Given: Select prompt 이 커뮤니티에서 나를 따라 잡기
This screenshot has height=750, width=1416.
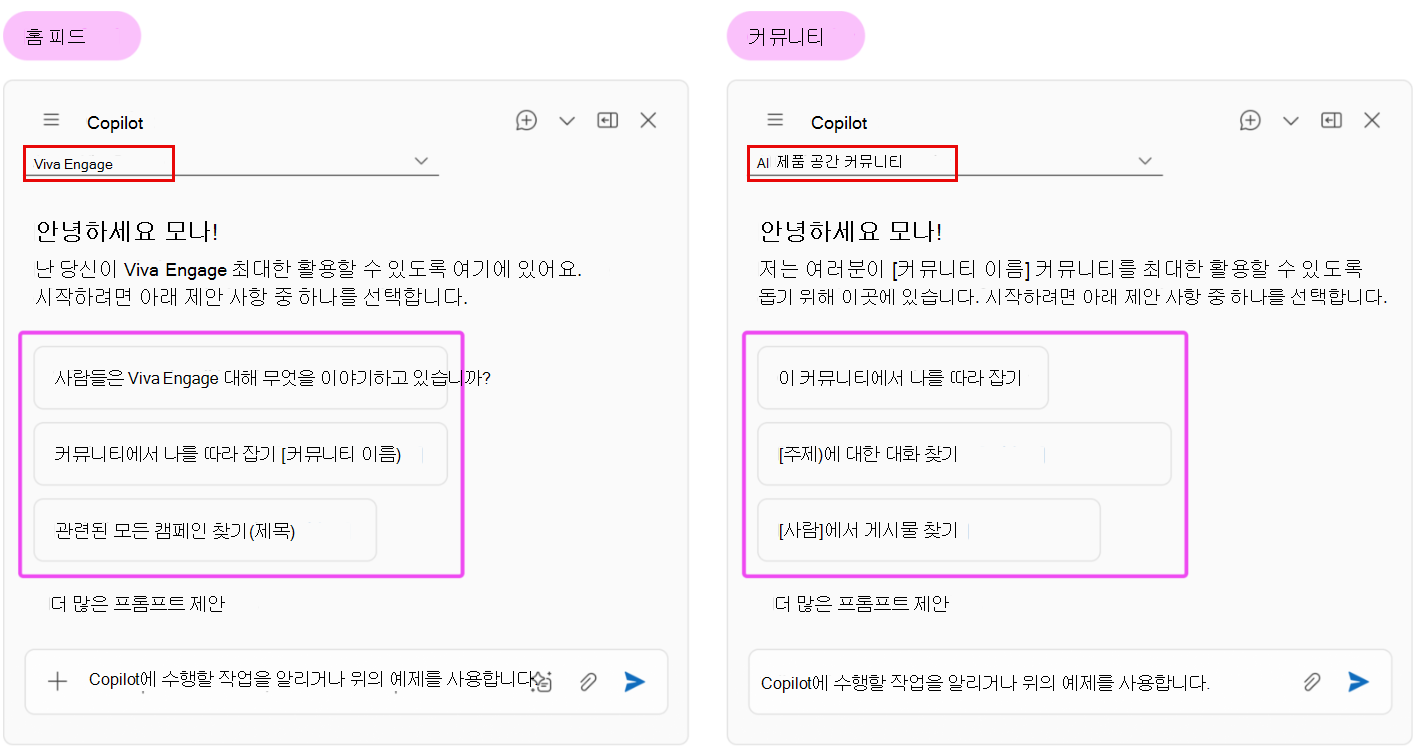Looking at the screenshot, I should [x=903, y=378].
